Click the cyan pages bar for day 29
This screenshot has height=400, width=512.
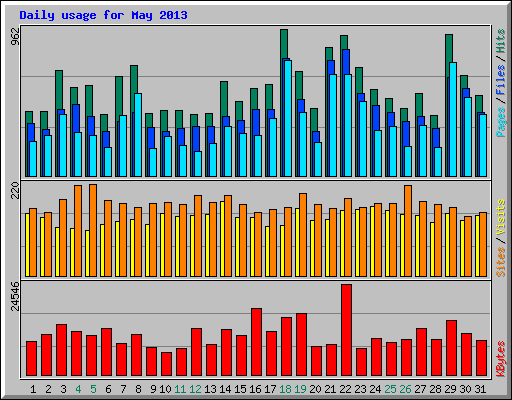point(453,119)
